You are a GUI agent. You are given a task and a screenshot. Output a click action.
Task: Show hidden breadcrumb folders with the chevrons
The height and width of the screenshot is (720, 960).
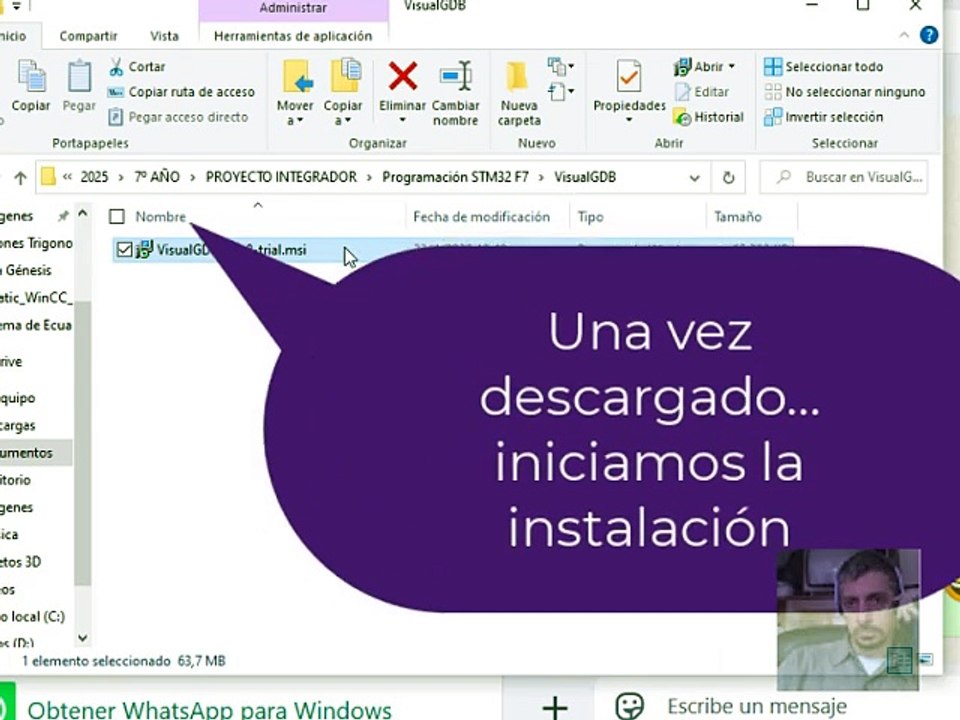[67, 177]
